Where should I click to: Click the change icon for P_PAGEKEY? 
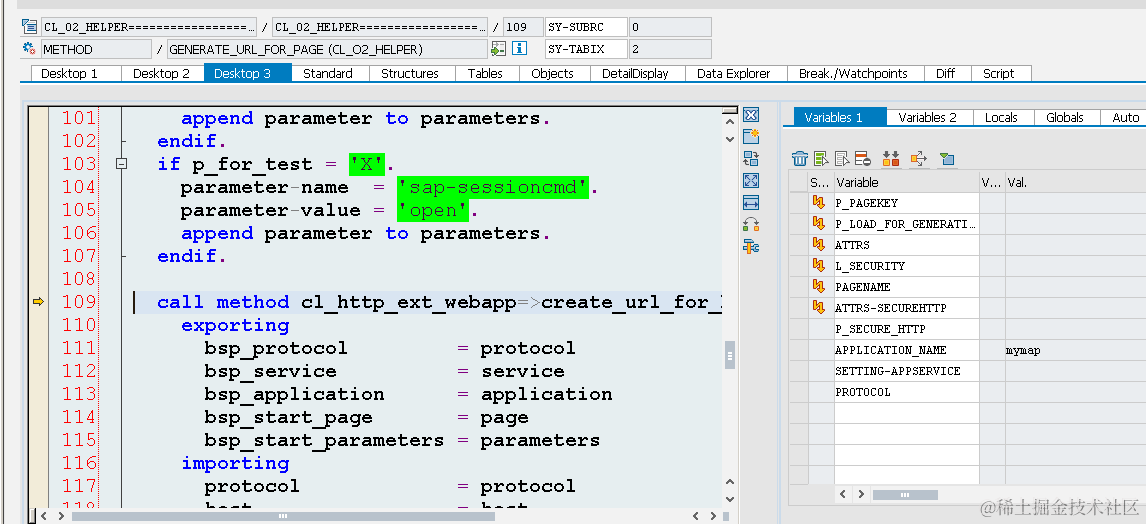819,202
